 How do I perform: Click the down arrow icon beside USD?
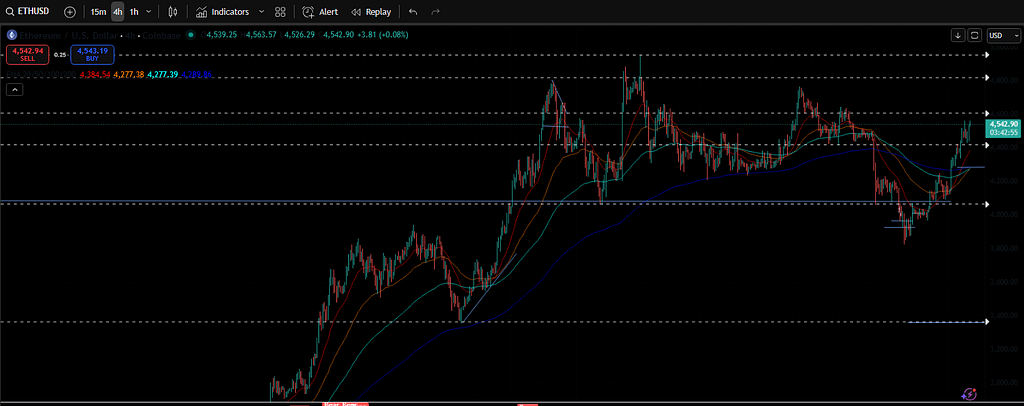959,35
